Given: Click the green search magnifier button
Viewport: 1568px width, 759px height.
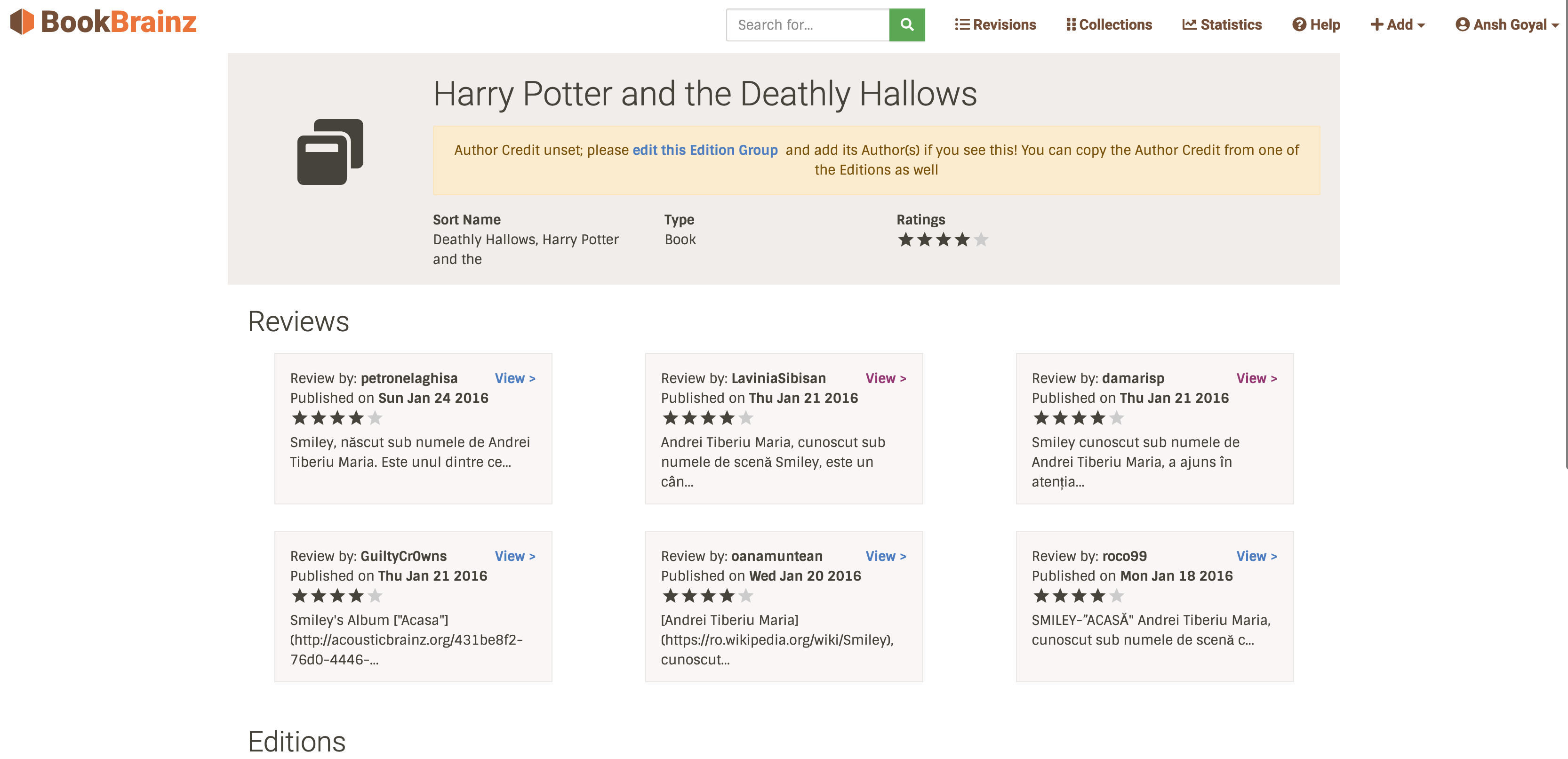Looking at the screenshot, I should pos(907,25).
